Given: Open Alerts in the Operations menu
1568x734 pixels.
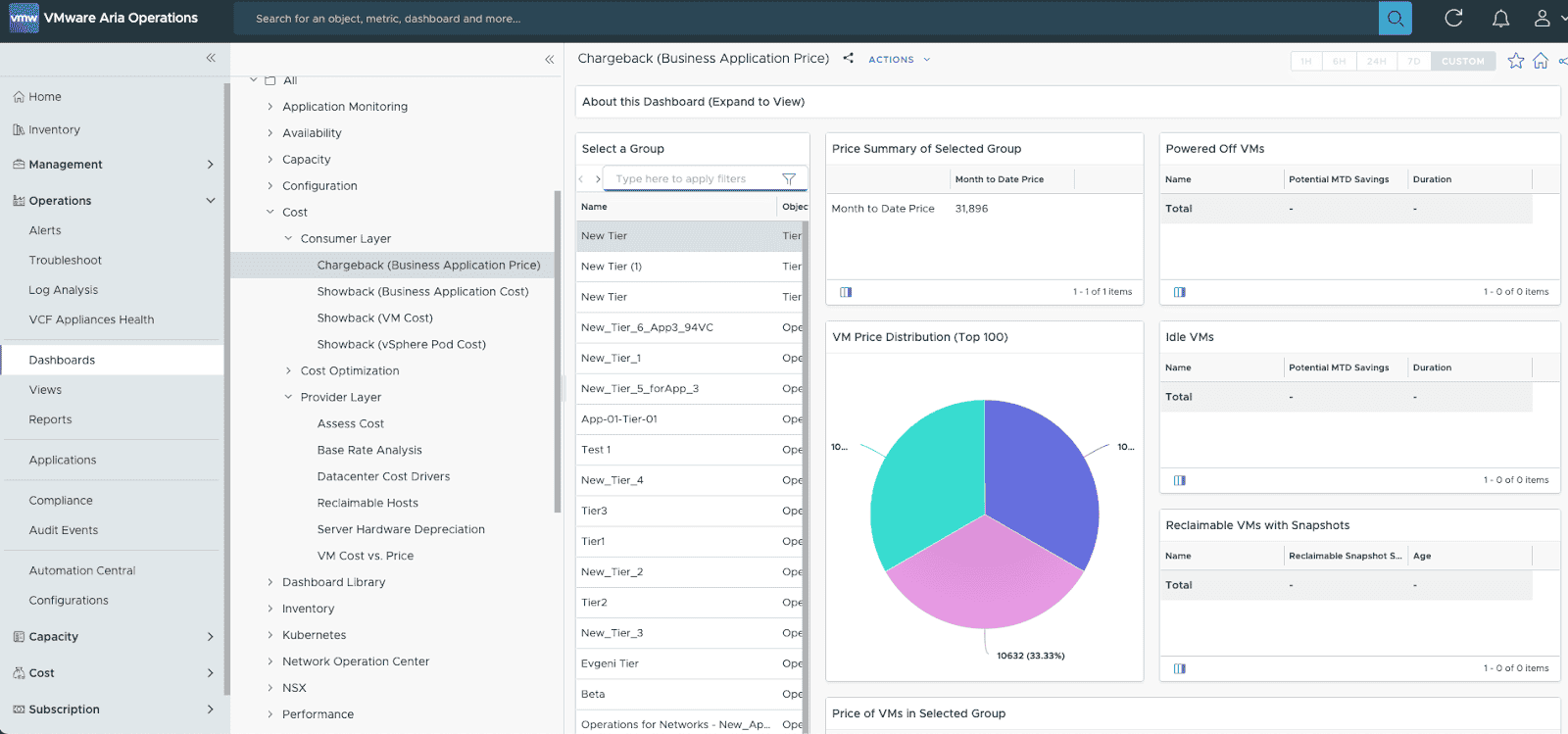Looking at the screenshot, I should click(x=45, y=230).
